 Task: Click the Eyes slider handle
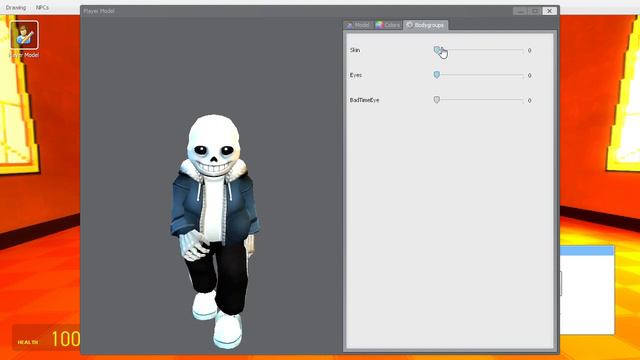(x=437, y=75)
